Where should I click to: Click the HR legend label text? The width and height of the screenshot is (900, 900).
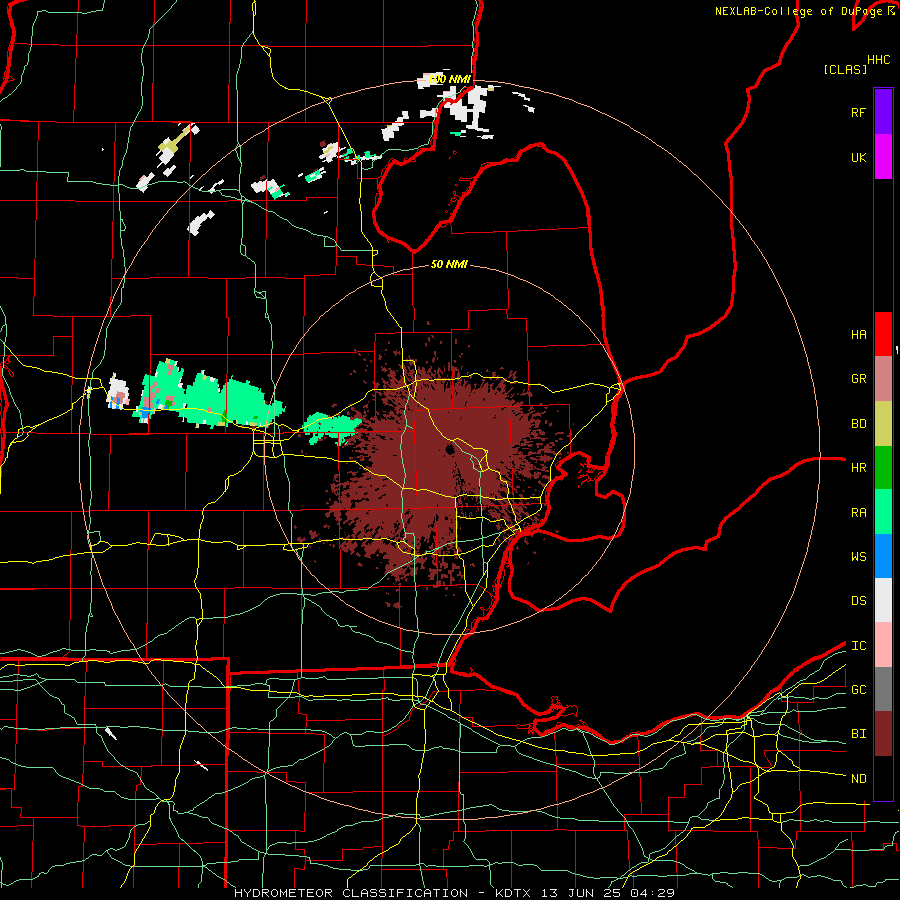pyautogui.click(x=858, y=468)
